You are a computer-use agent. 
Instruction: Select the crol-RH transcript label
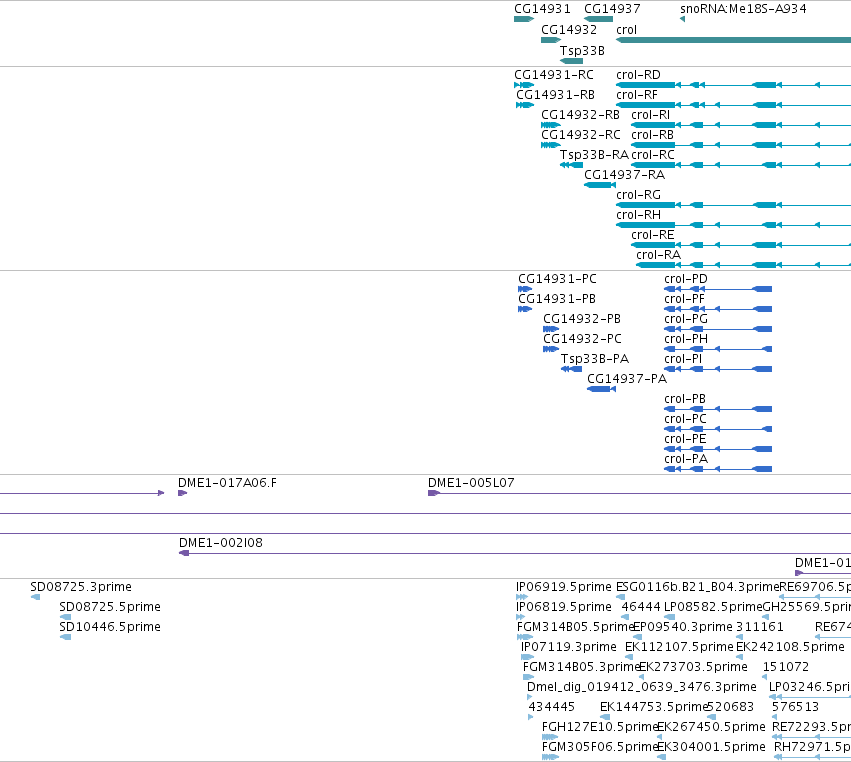coord(638,214)
